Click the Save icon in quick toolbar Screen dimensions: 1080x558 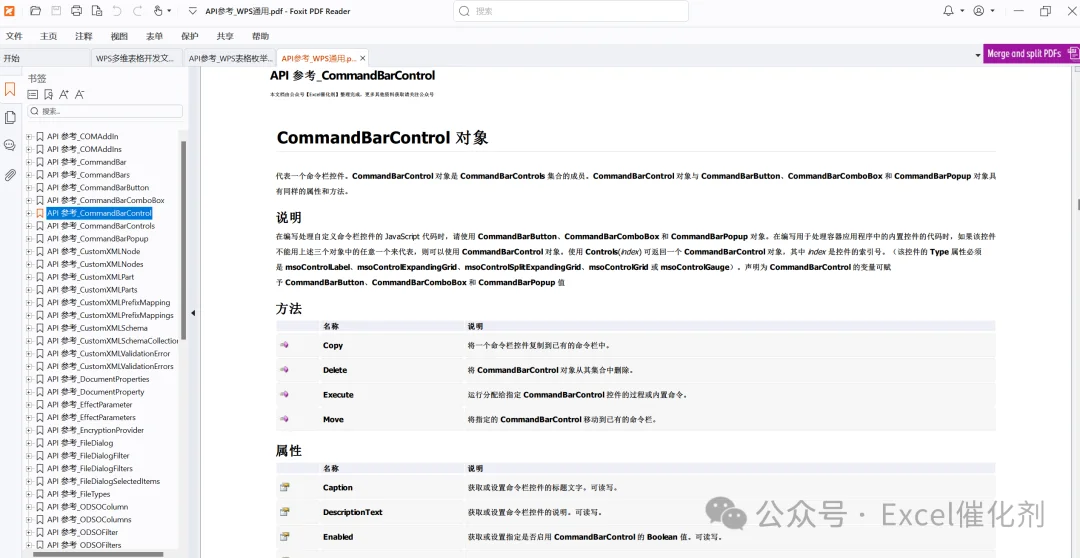(x=56, y=11)
